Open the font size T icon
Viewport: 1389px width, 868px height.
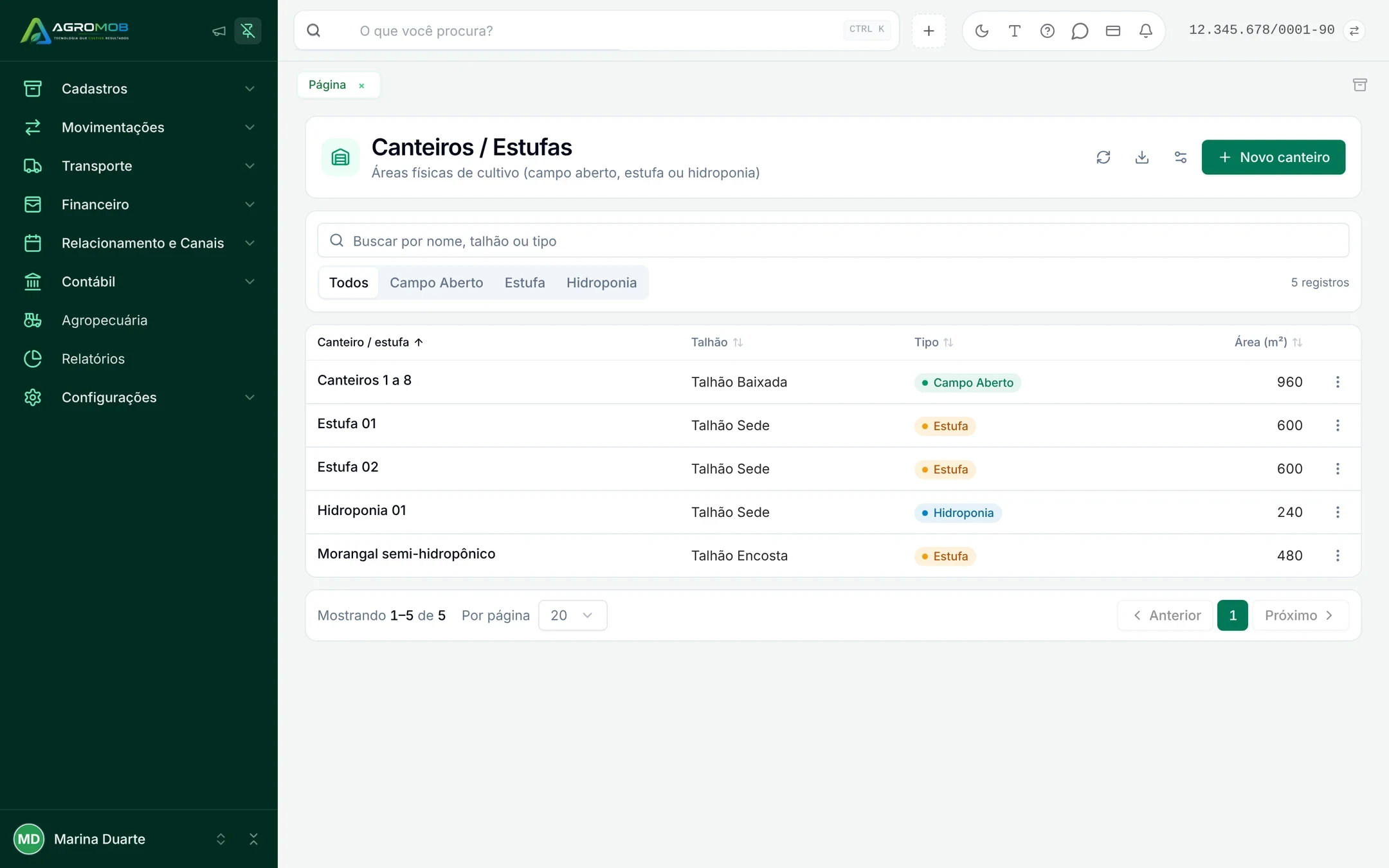1015,31
